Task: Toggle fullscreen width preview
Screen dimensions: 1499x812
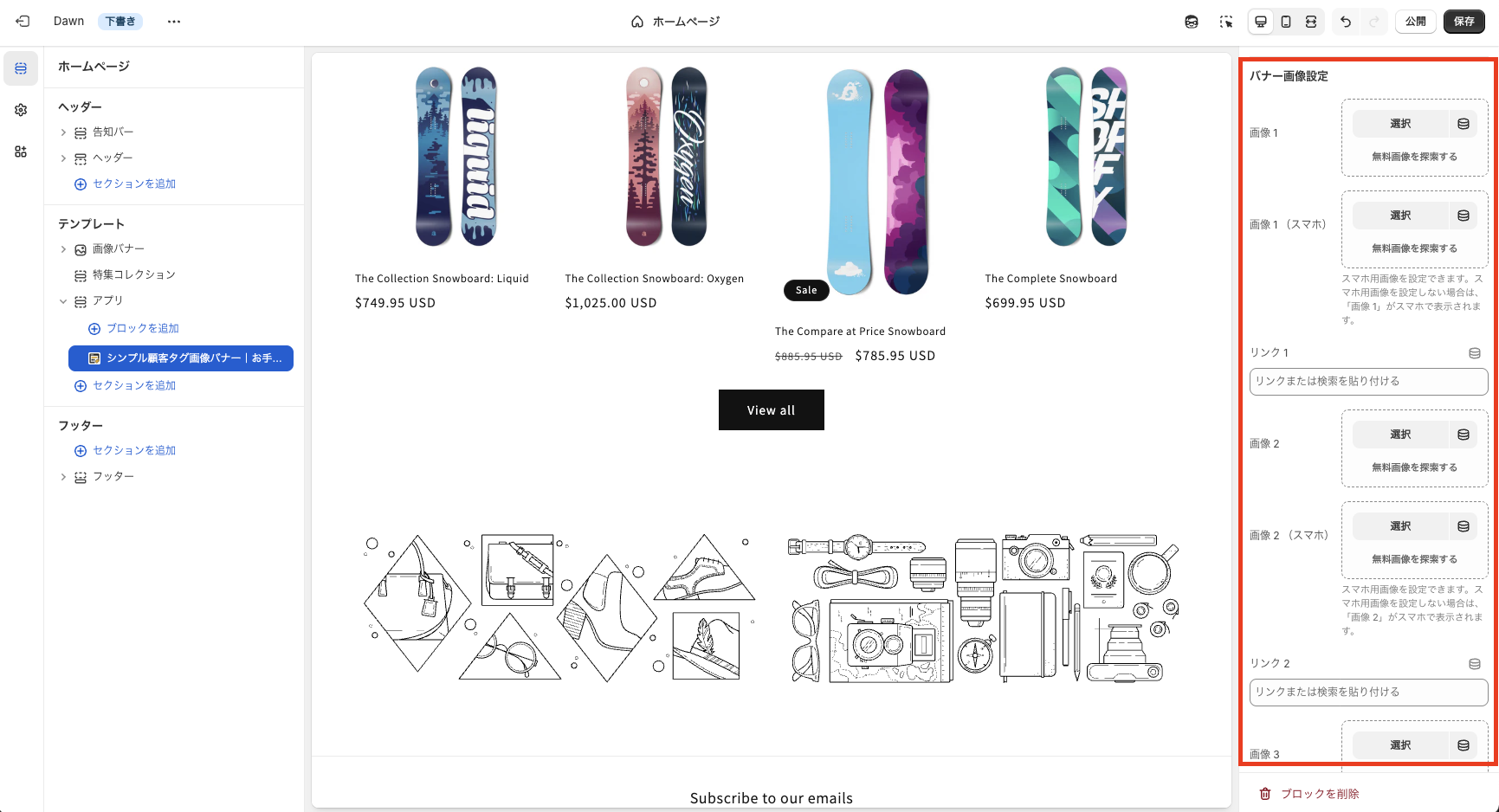Action: pyautogui.click(x=1311, y=22)
